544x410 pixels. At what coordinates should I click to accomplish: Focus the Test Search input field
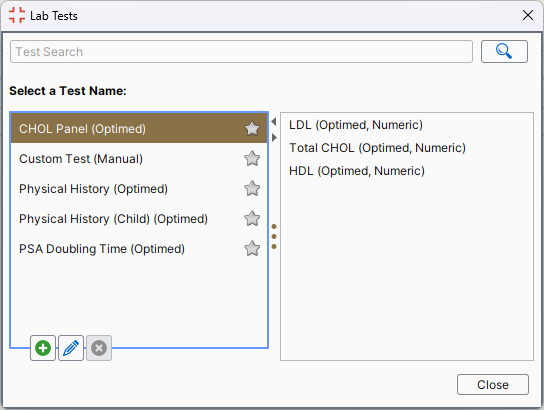point(241,51)
